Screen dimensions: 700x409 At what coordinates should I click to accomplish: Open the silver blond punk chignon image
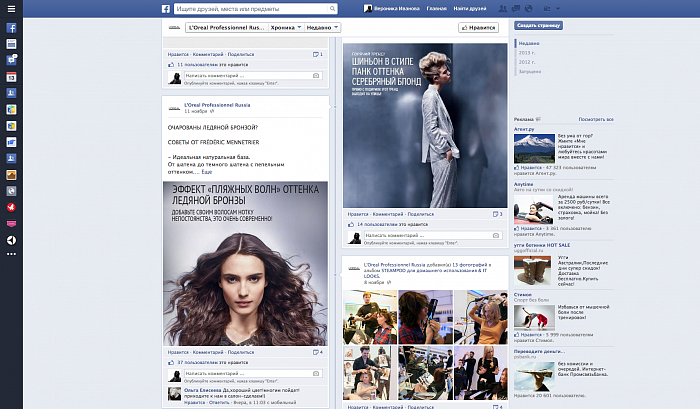(425, 125)
